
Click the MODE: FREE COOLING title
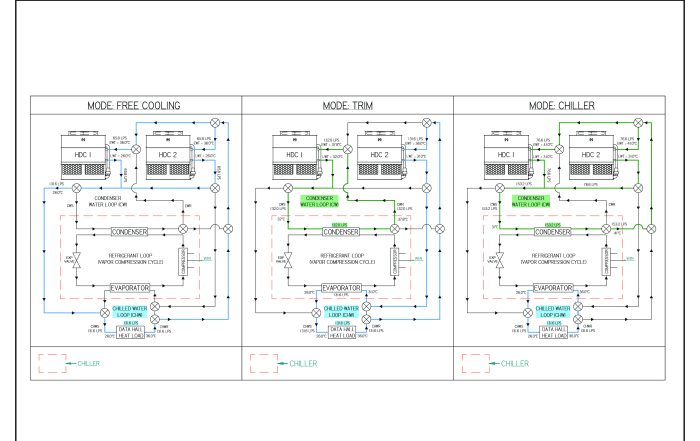coord(134,106)
